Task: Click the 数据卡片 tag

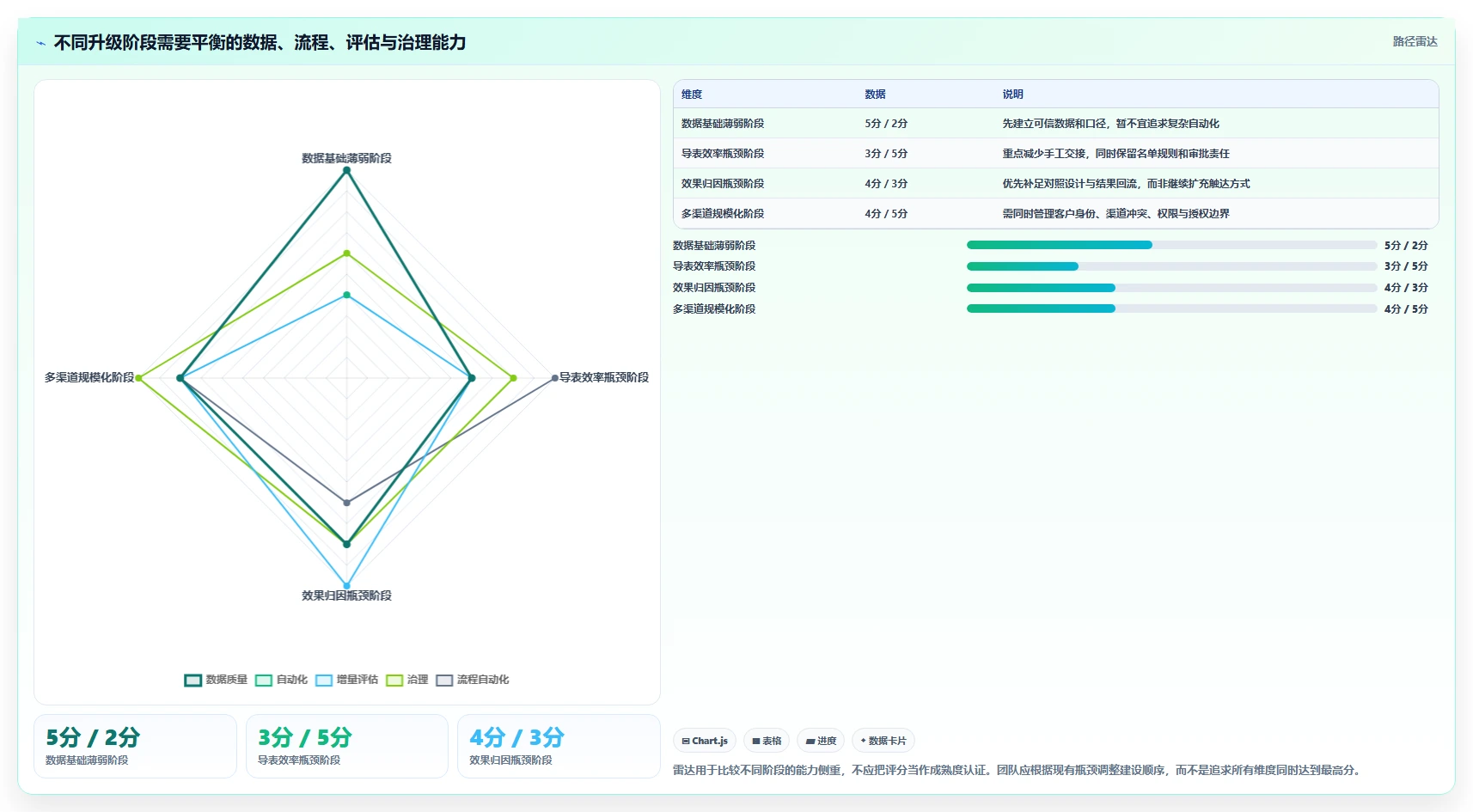Action: pos(883,741)
